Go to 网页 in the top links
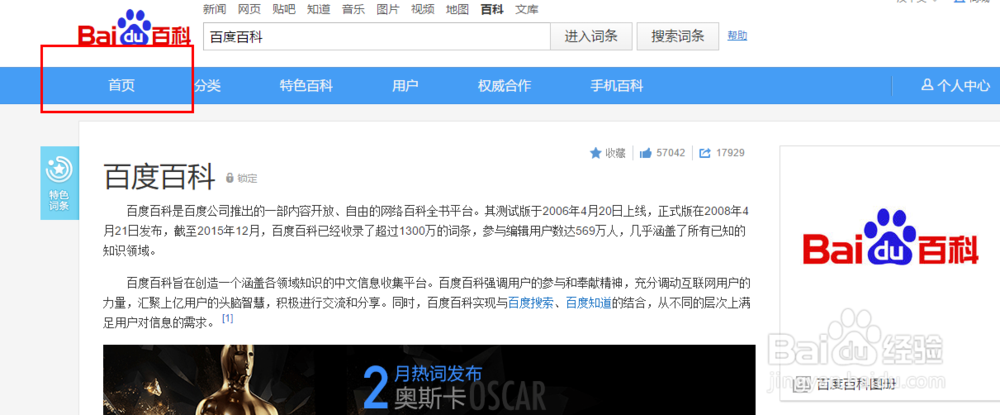1000x415 pixels. point(249,9)
